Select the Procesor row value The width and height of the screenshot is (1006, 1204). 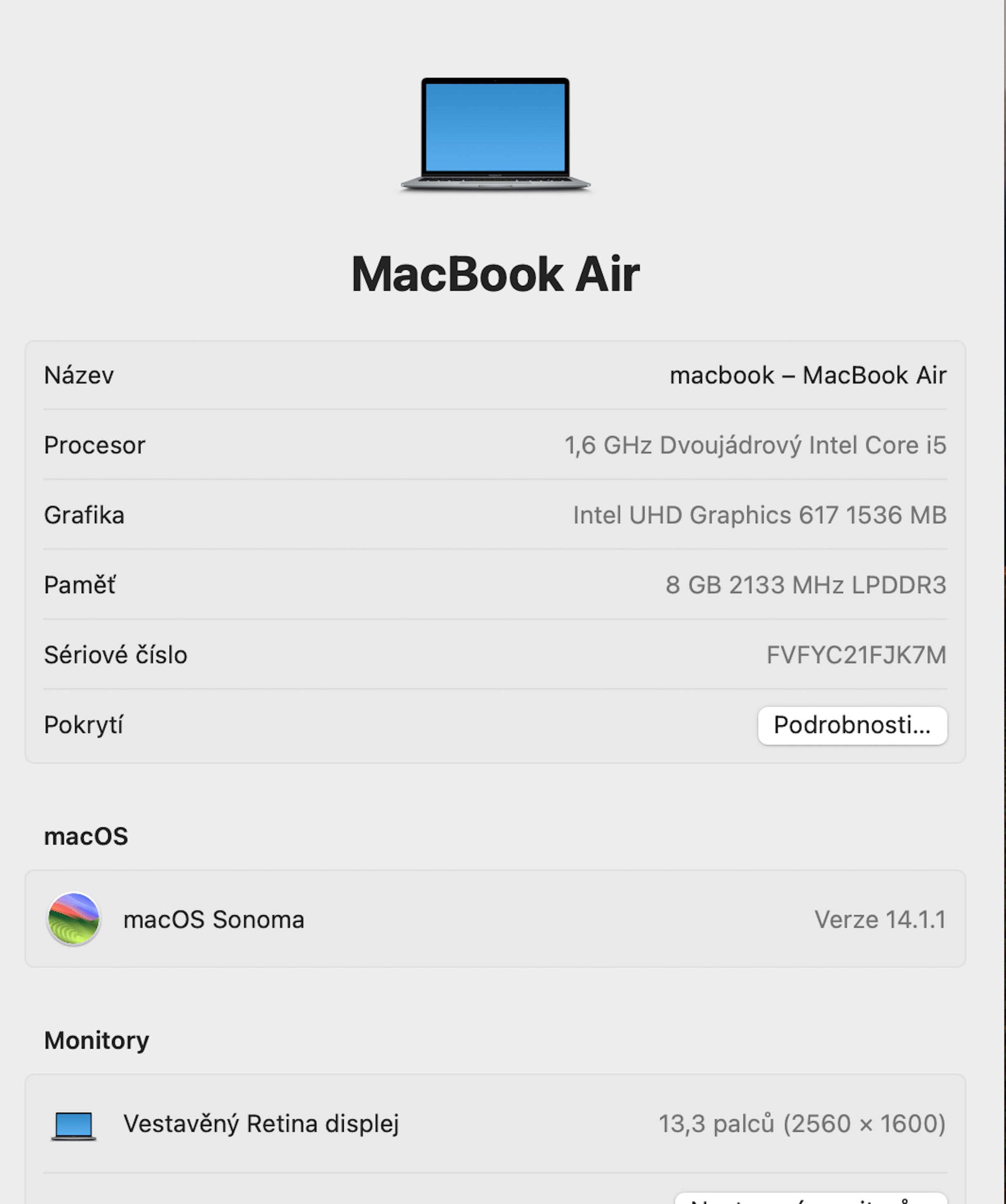tap(756, 445)
